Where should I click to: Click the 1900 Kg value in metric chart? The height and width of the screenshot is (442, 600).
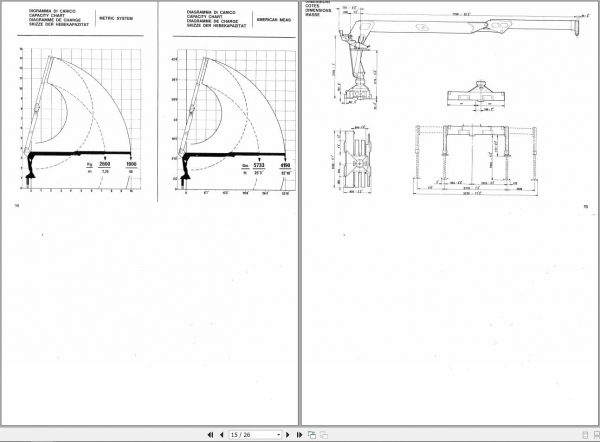tap(131, 164)
